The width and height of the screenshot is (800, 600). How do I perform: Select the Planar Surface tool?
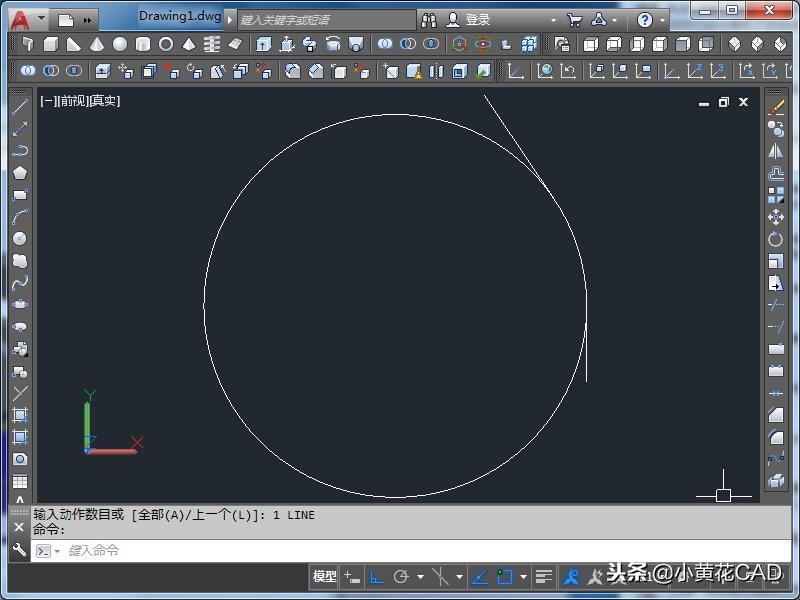235,44
